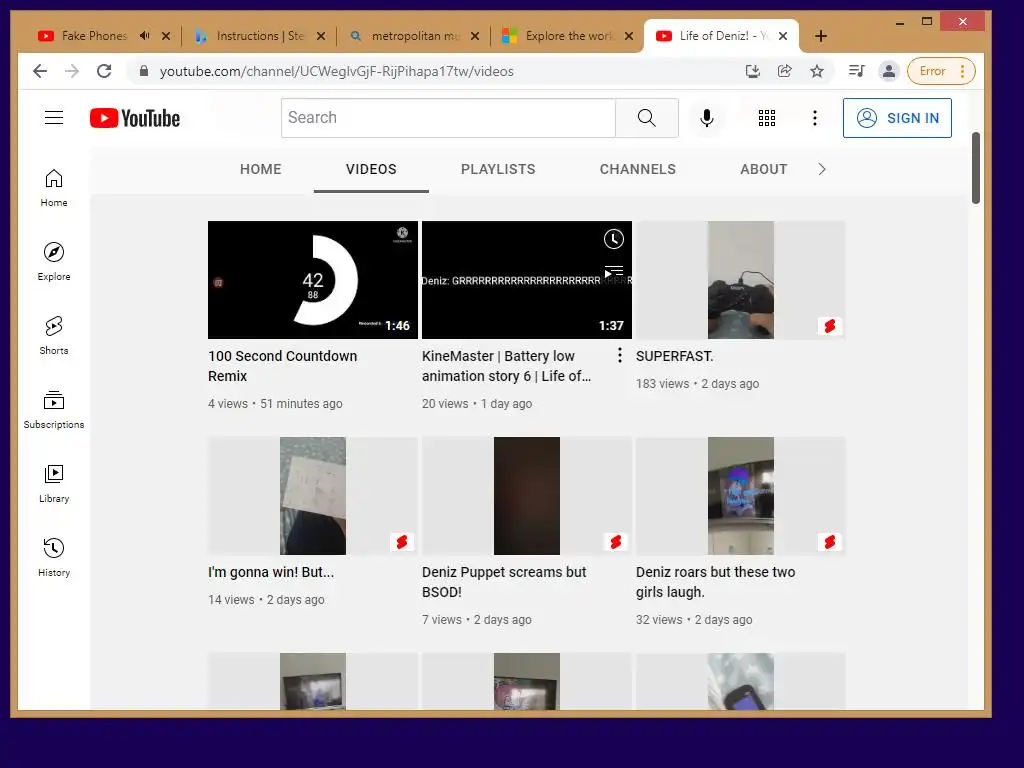Click inside the YouTube Search field

coord(449,118)
